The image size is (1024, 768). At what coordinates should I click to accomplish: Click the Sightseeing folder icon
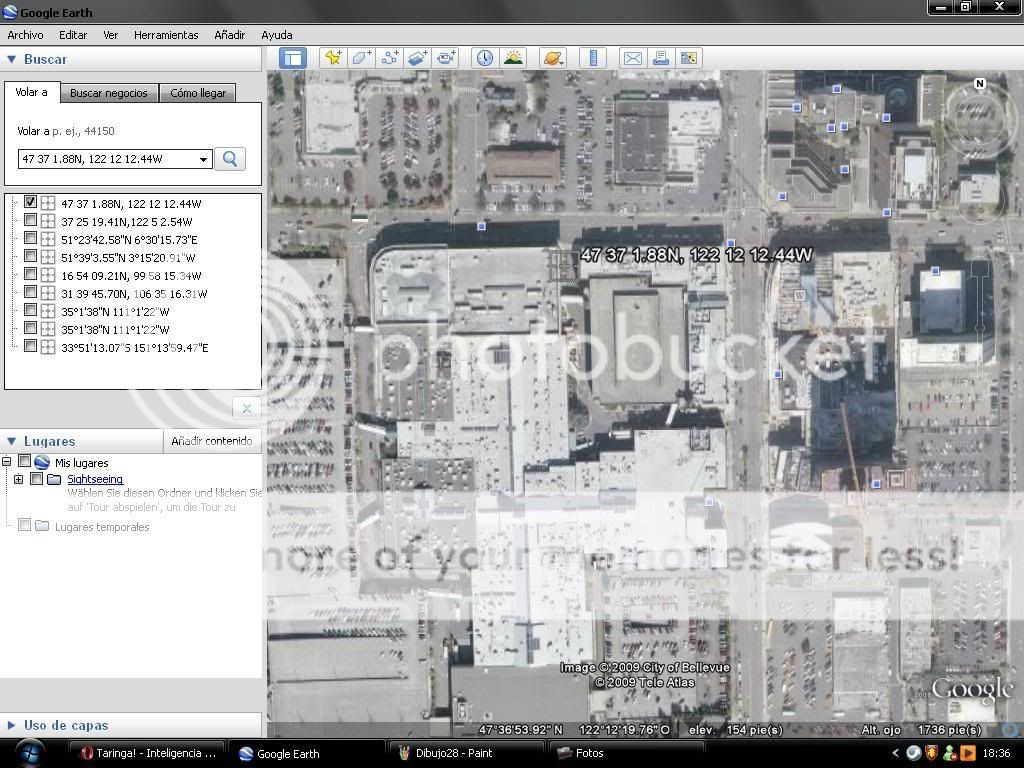click(54, 479)
